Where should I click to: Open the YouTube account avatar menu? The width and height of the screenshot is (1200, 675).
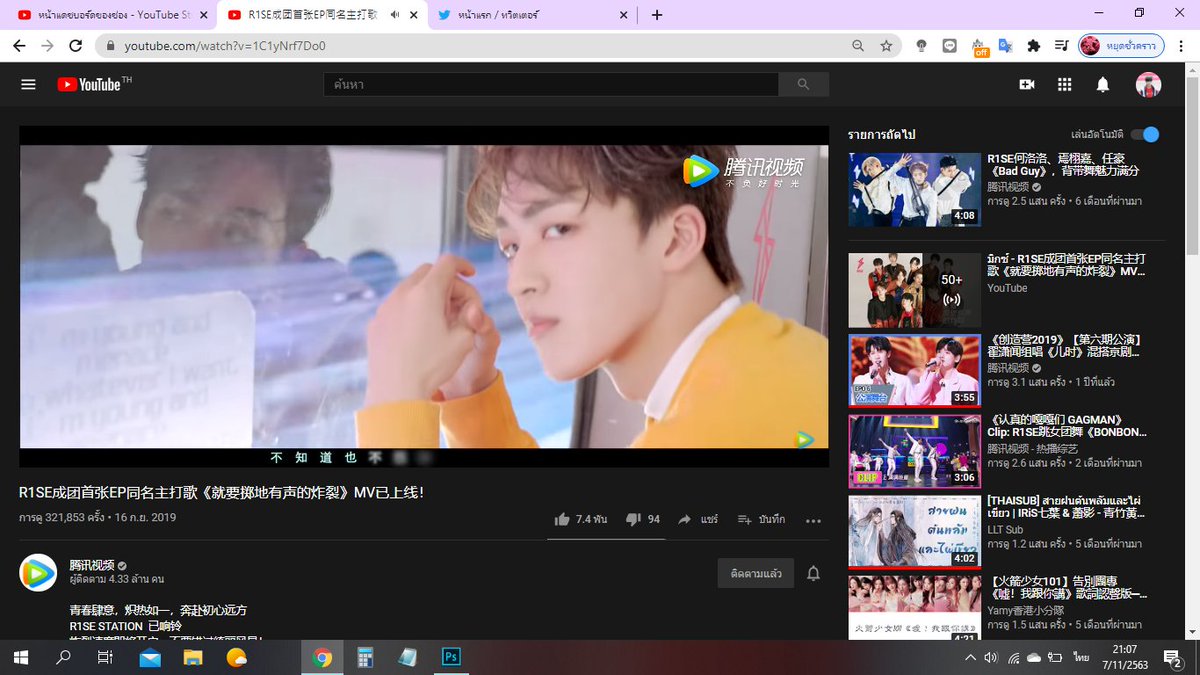(1148, 85)
